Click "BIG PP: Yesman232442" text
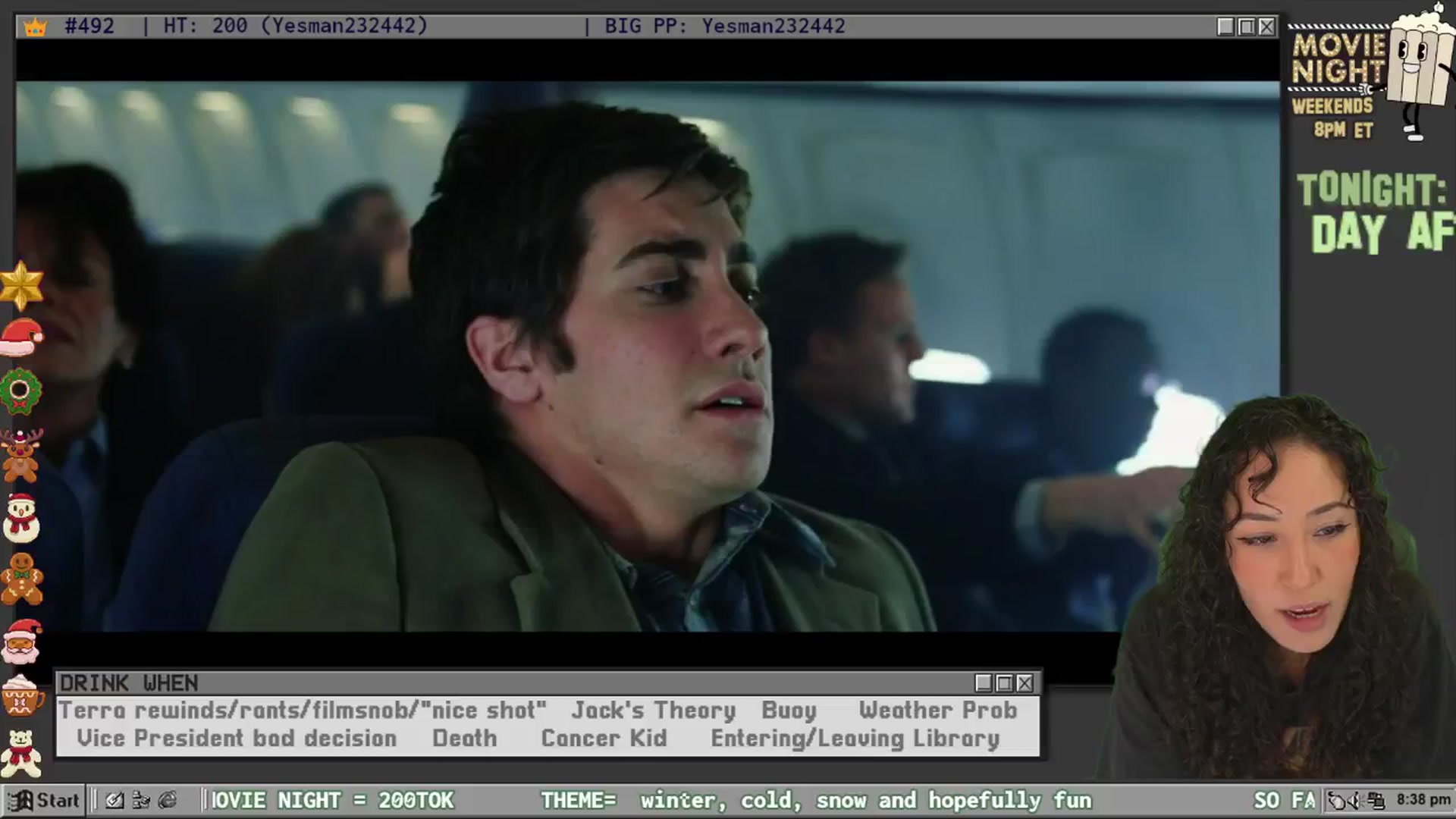This screenshot has height=819, width=1456. click(x=725, y=27)
